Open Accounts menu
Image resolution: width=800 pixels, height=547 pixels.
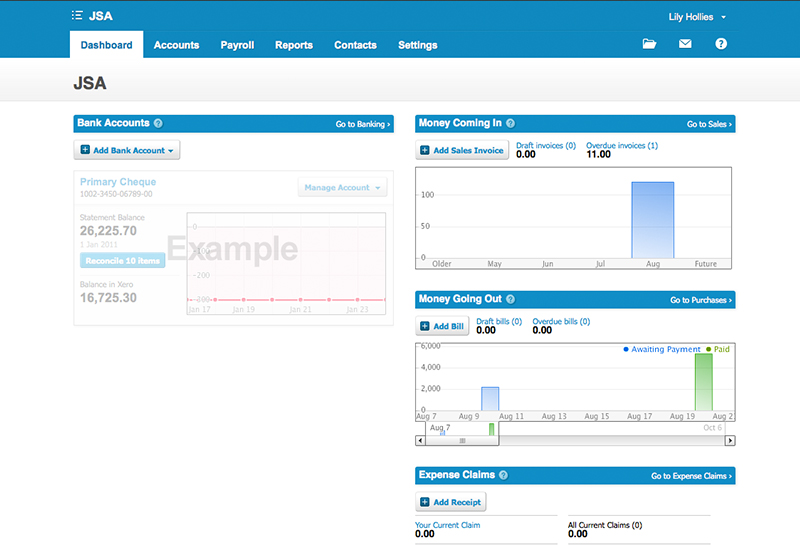[176, 45]
